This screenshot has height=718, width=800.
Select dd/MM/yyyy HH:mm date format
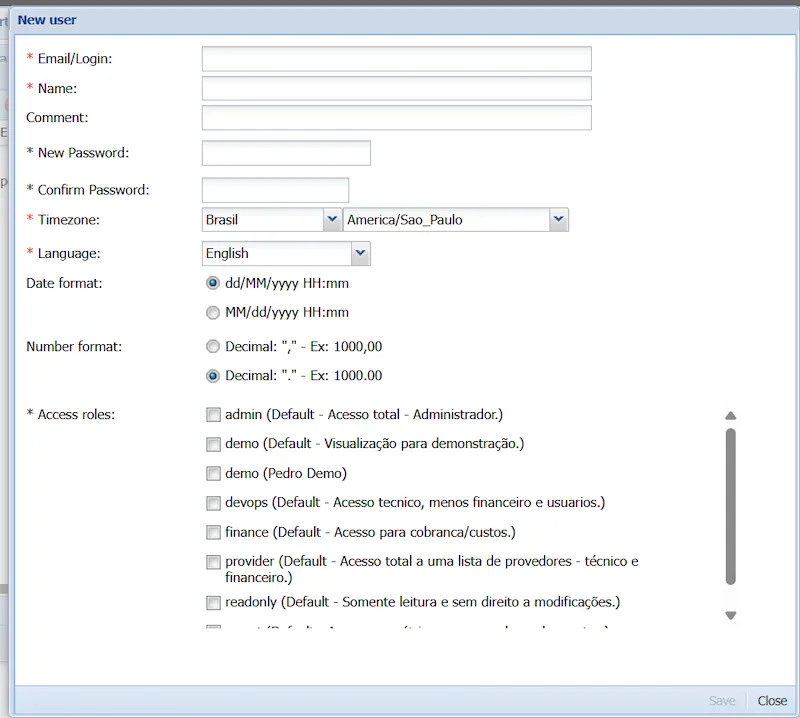click(213, 283)
